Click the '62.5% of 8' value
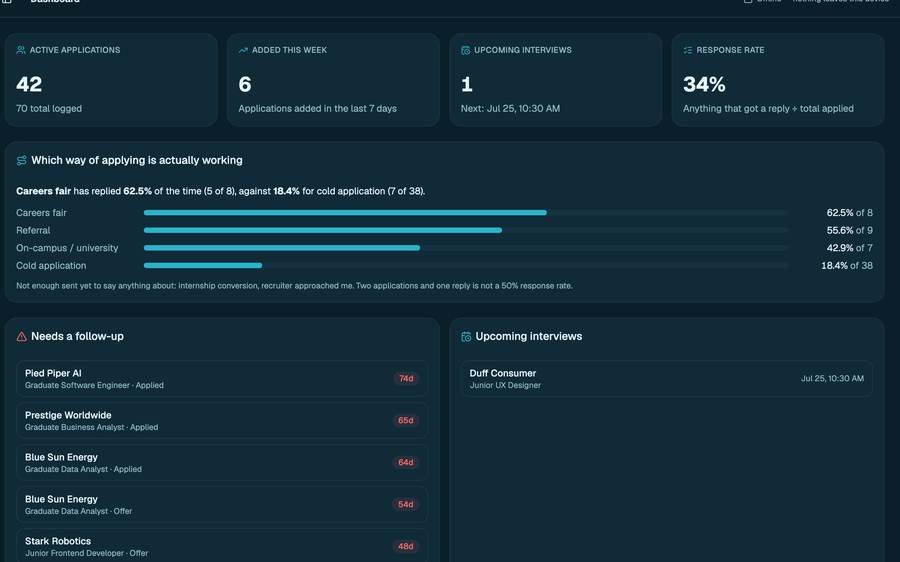900x562 pixels. pyautogui.click(x=849, y=212)
